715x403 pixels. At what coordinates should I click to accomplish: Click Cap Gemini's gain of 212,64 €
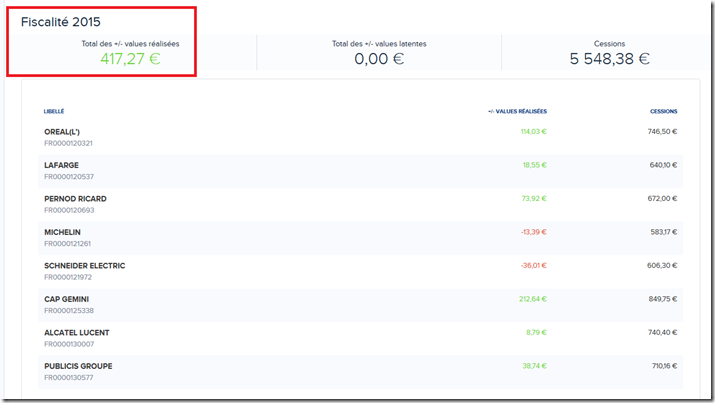point(533,299)
